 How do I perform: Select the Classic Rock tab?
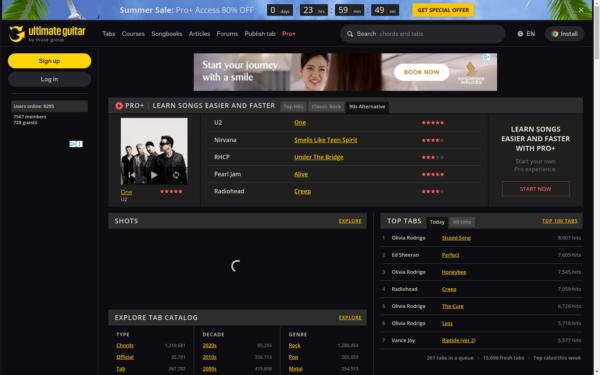tap(326, 107)
